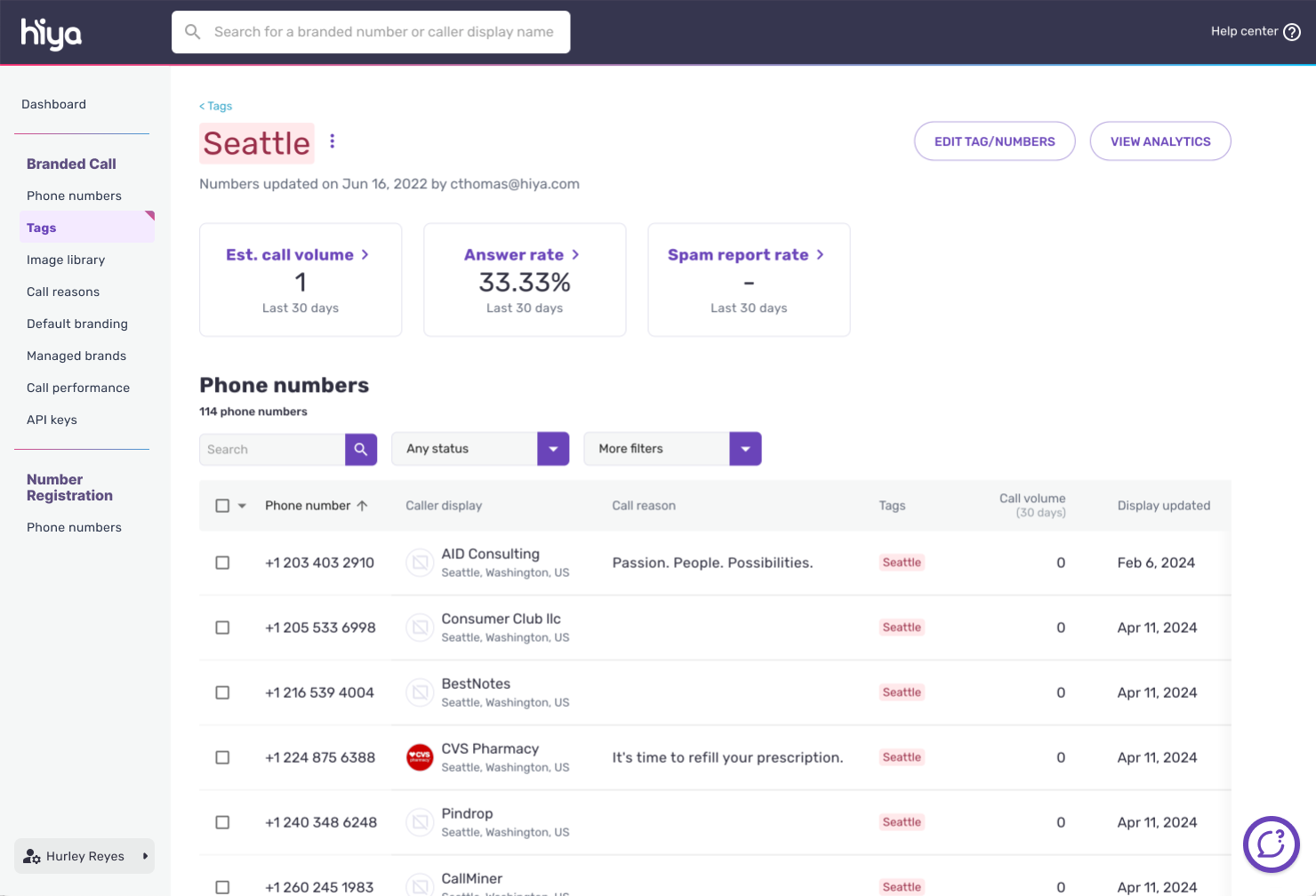The width and height of the screenshot is (1316, 896).
Task: Click the CVS Pharmacy logo icon
Action: 420,757
